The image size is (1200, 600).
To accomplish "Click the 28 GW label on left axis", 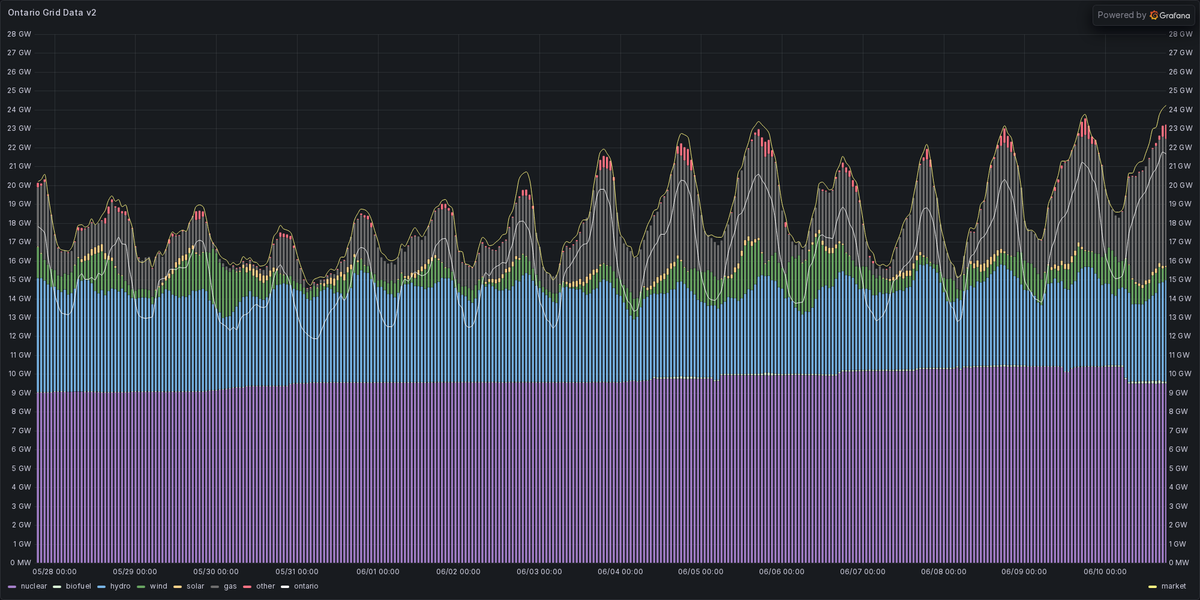I will click(19, 34).
